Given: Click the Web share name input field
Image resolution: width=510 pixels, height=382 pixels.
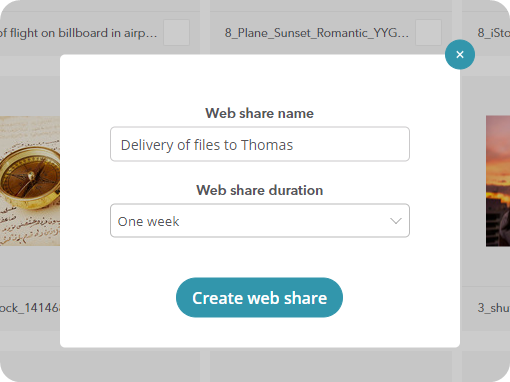Looking at the screenshot, I should (x=260, y=144).
